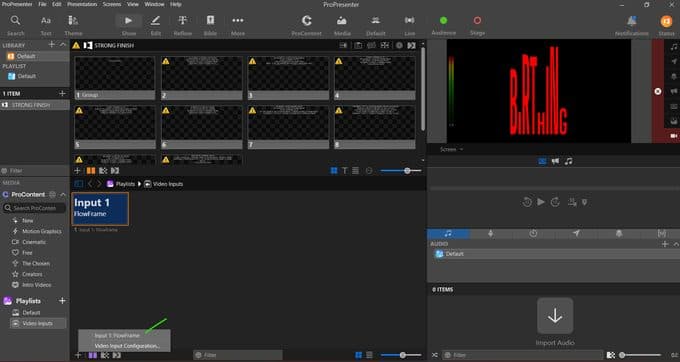Open the Bible panel
This screenshot has width=680, height=362.
click(x=210, y=25)
